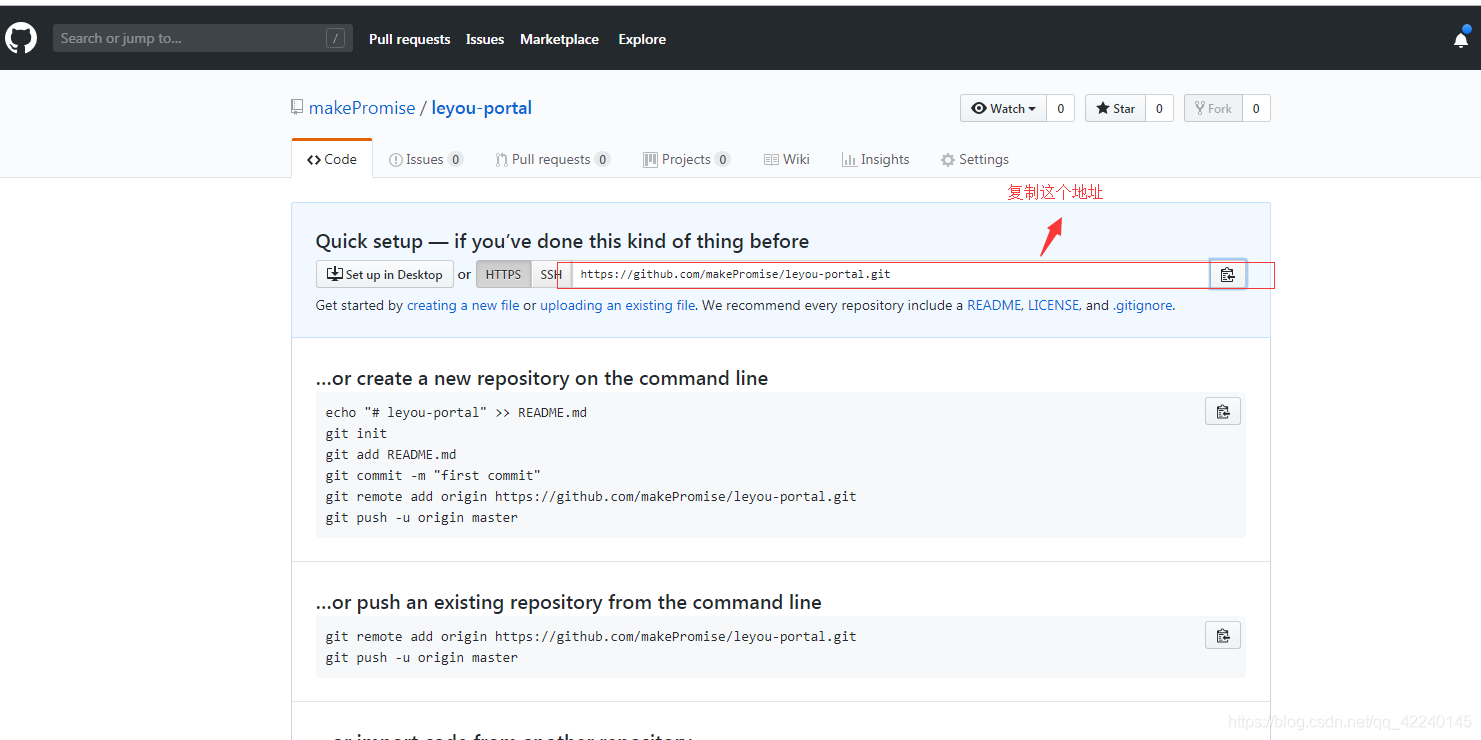Switch to the Settings tab

pos(975,159)
